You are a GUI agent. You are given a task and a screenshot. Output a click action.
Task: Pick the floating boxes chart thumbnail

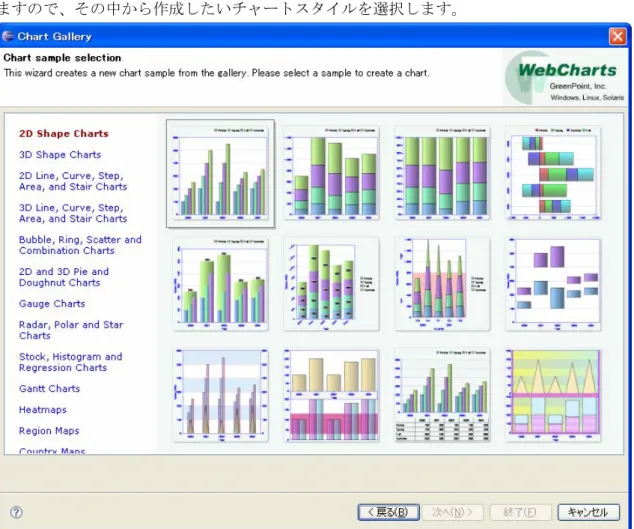[x=554, y=284]
